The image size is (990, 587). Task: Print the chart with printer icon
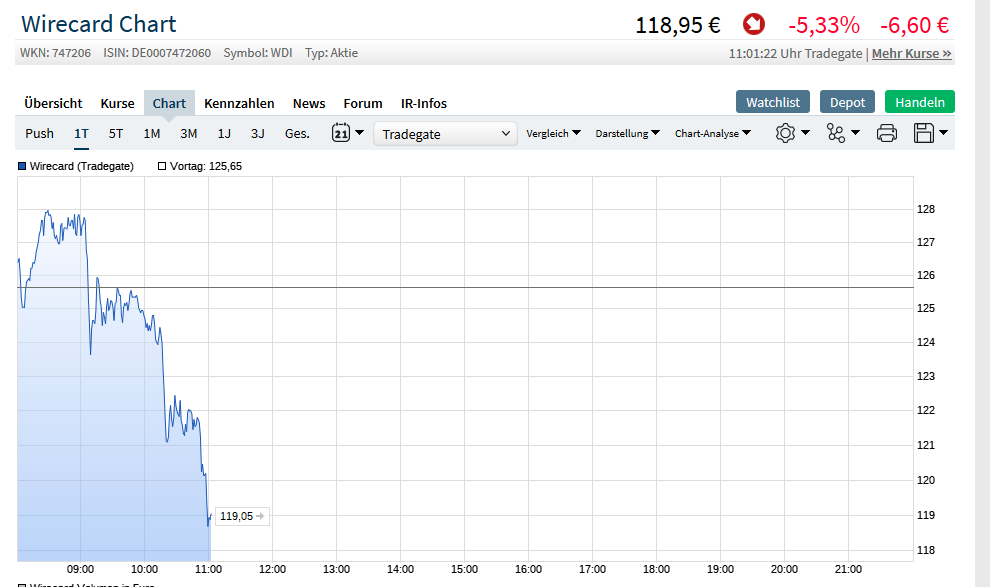point(886,133)
